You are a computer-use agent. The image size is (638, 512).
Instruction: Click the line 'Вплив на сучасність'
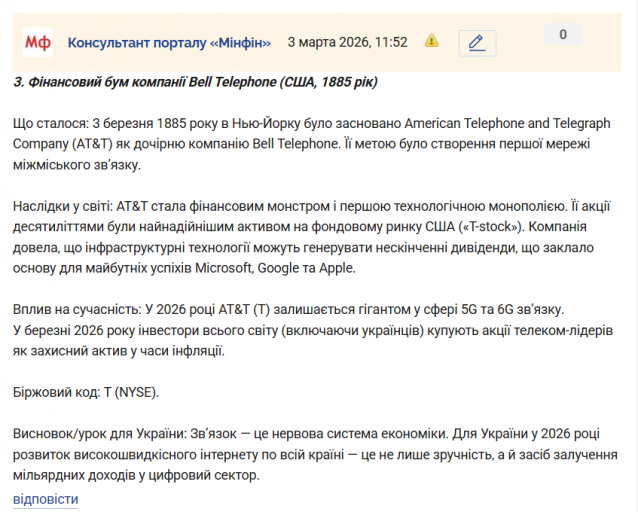click(x=288, y=310)
